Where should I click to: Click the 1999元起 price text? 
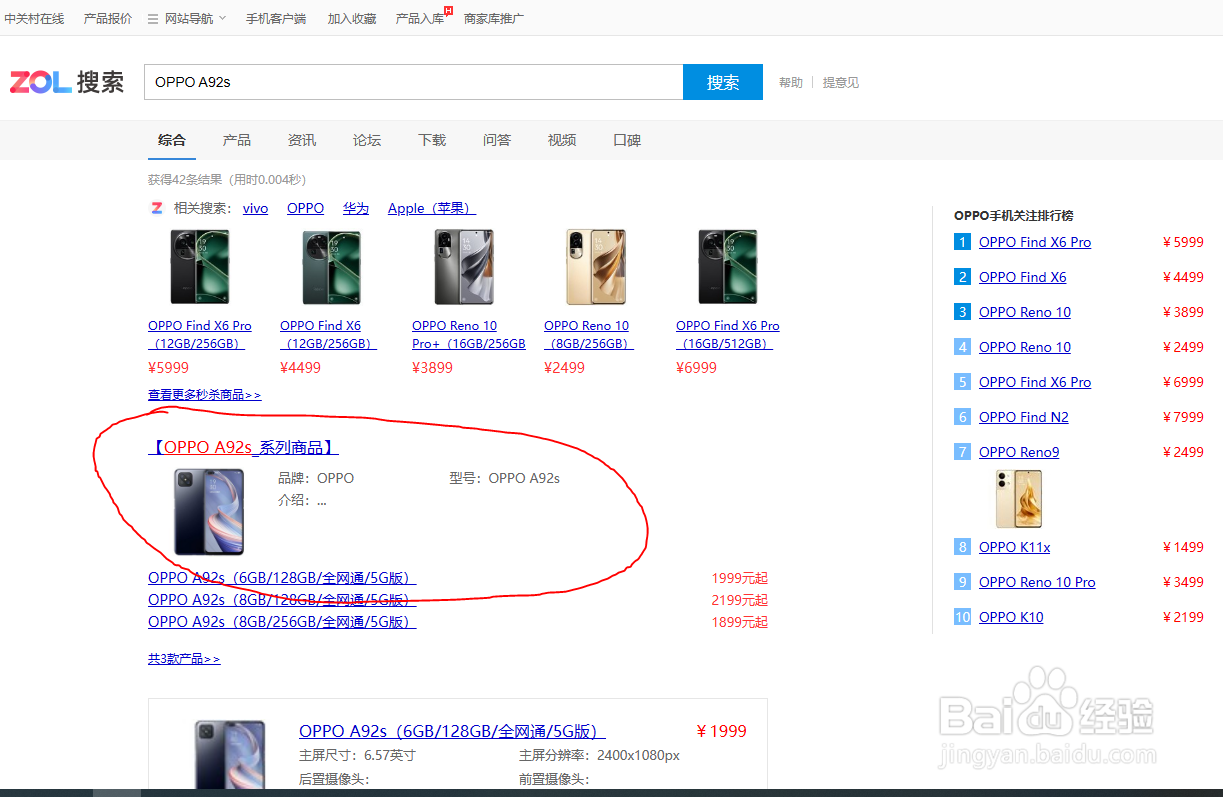tap(740, 578)
